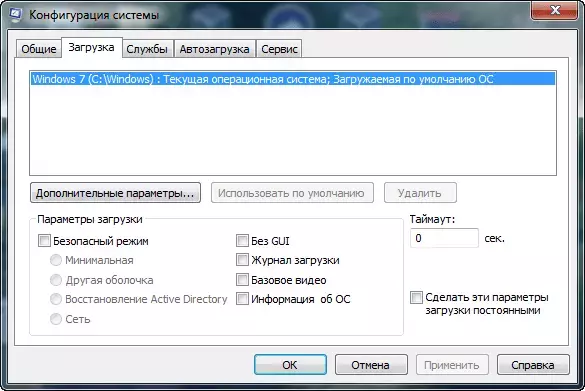This screenshot has height=391, width=585.
Task: Select the Минимальная radio option
Action: [x=56, y=260]
